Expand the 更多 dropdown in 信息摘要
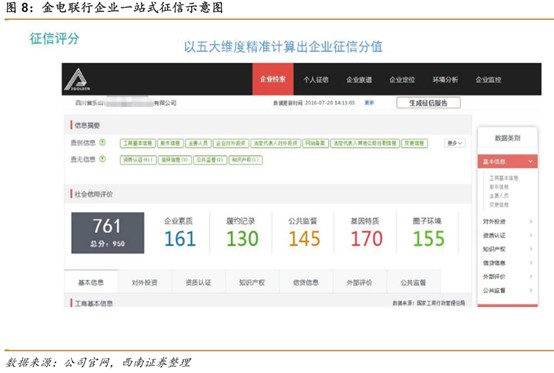 (454, 143)
